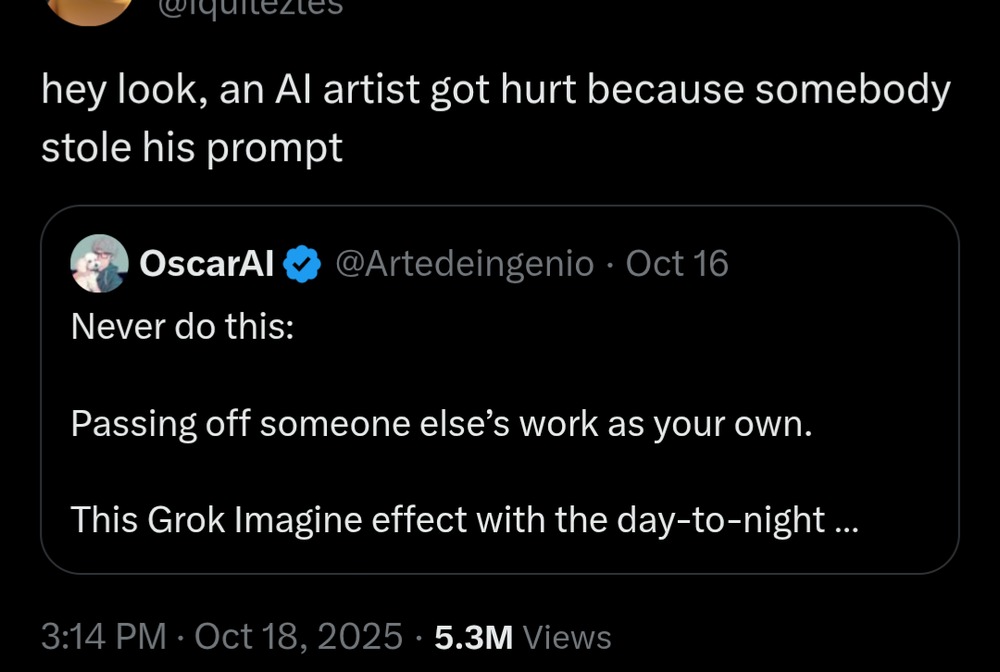Click the blue verified badge beside OscarAI
This screenshot has height=672, width=1000.
(302, 265)
